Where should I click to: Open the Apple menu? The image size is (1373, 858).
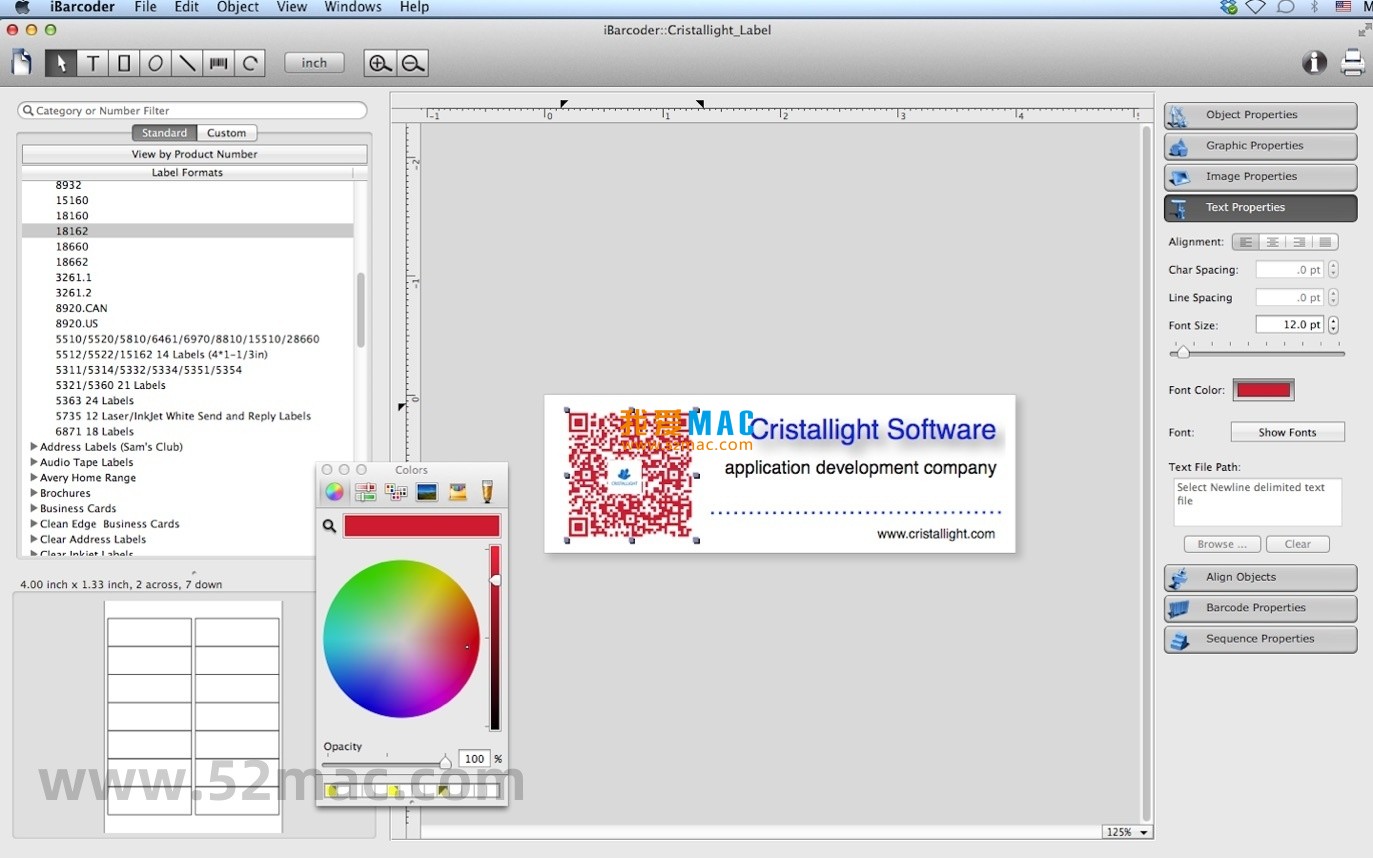coord(22,7)
